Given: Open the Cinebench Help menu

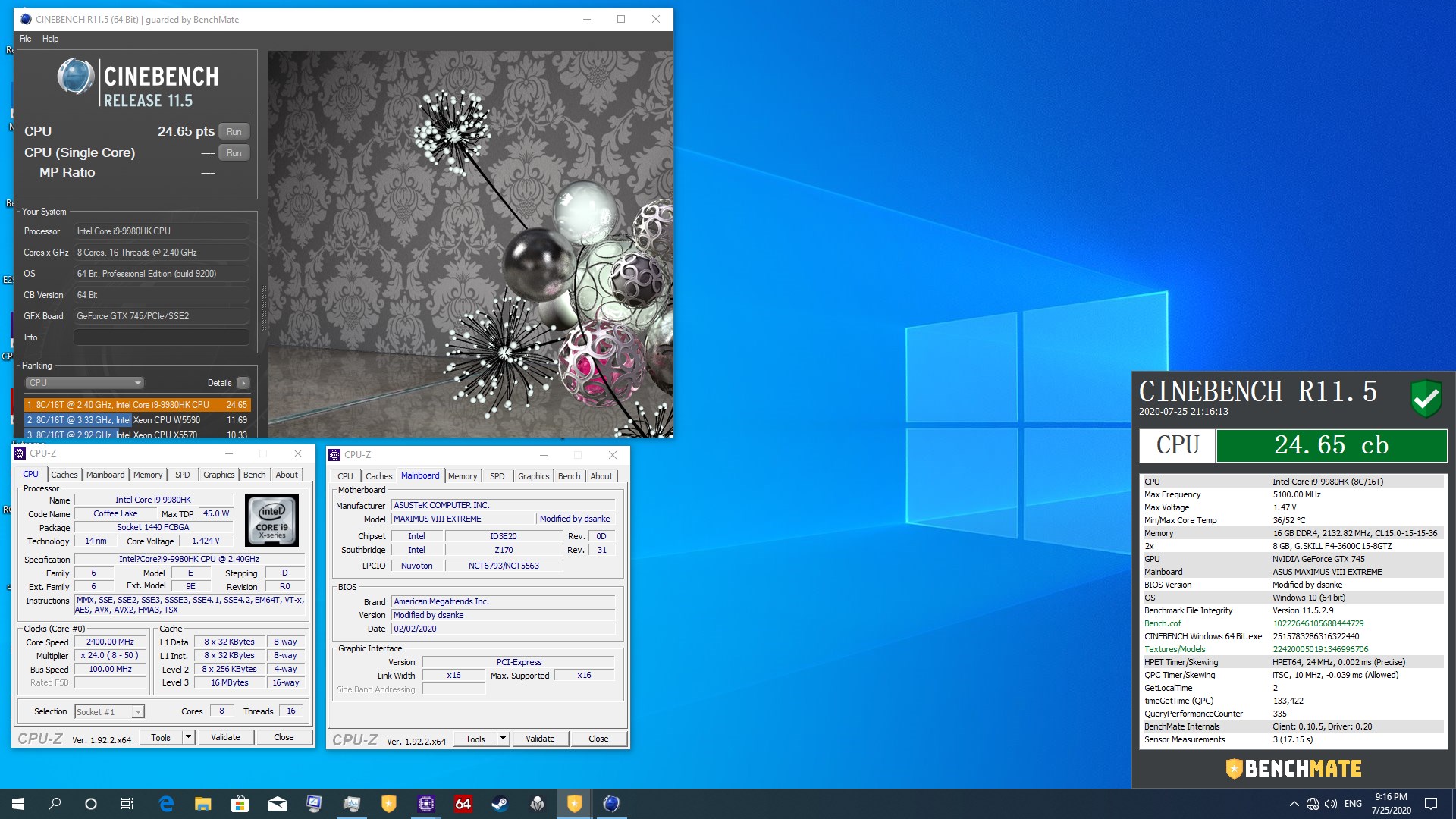Looking at the screenshot, I should (50, 39).
